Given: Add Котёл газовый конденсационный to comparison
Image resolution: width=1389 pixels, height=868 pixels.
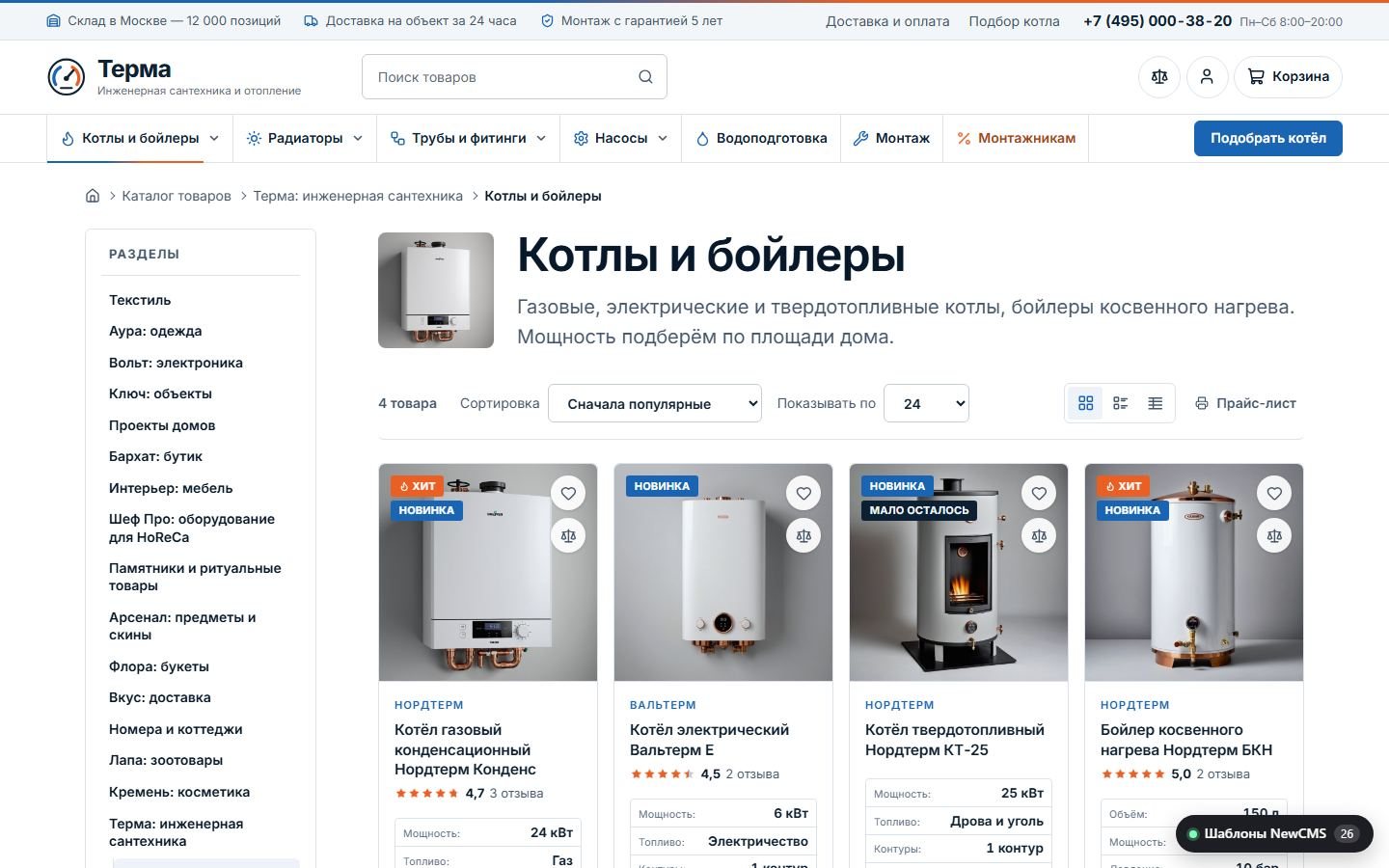Looking at the screenshot, I should point(568,536).
